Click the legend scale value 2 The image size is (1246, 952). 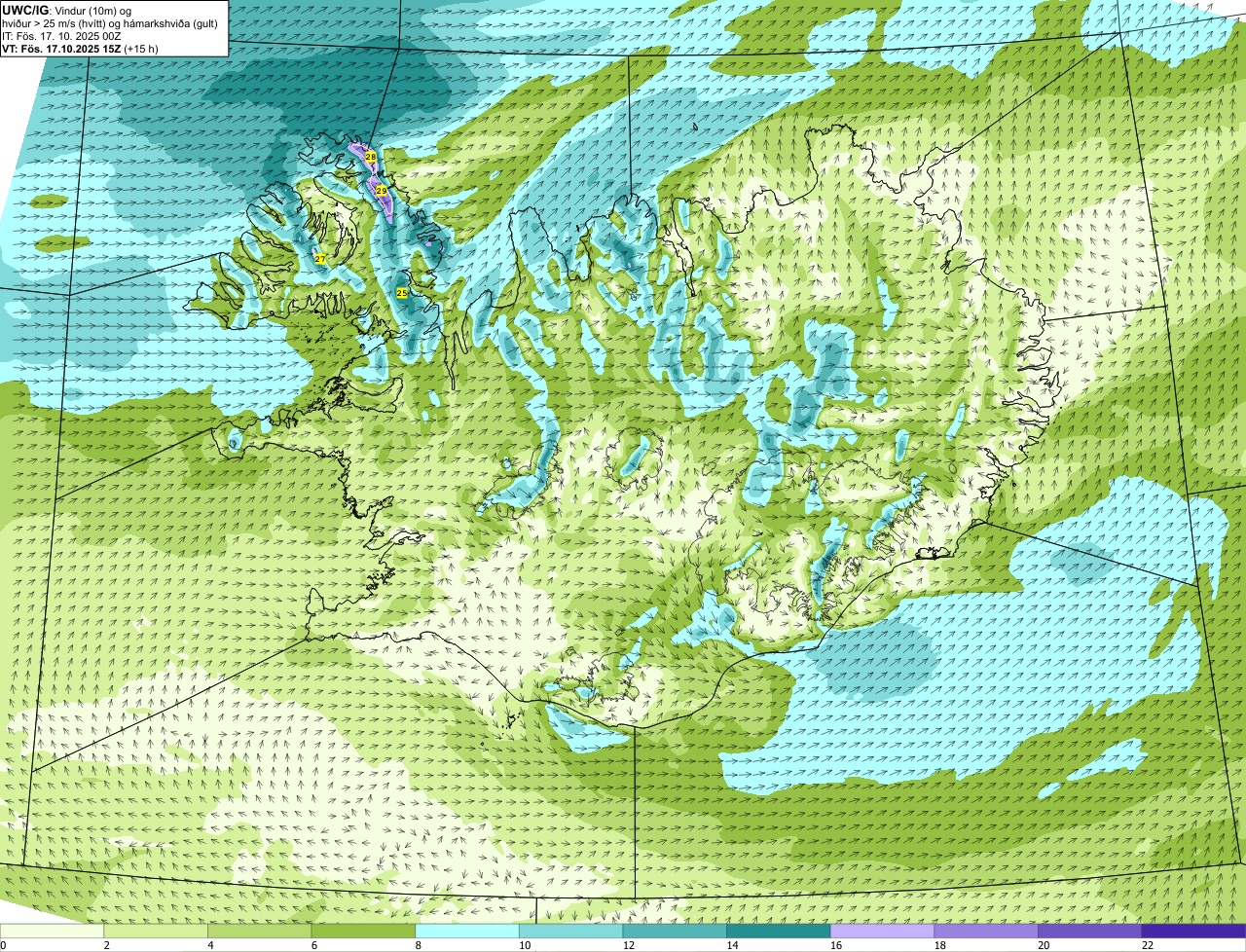(106, 945)
